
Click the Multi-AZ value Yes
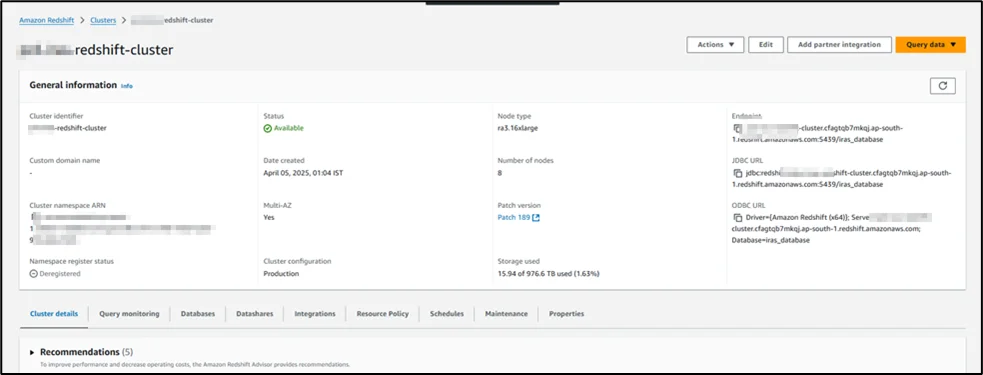tap(269, 218)
